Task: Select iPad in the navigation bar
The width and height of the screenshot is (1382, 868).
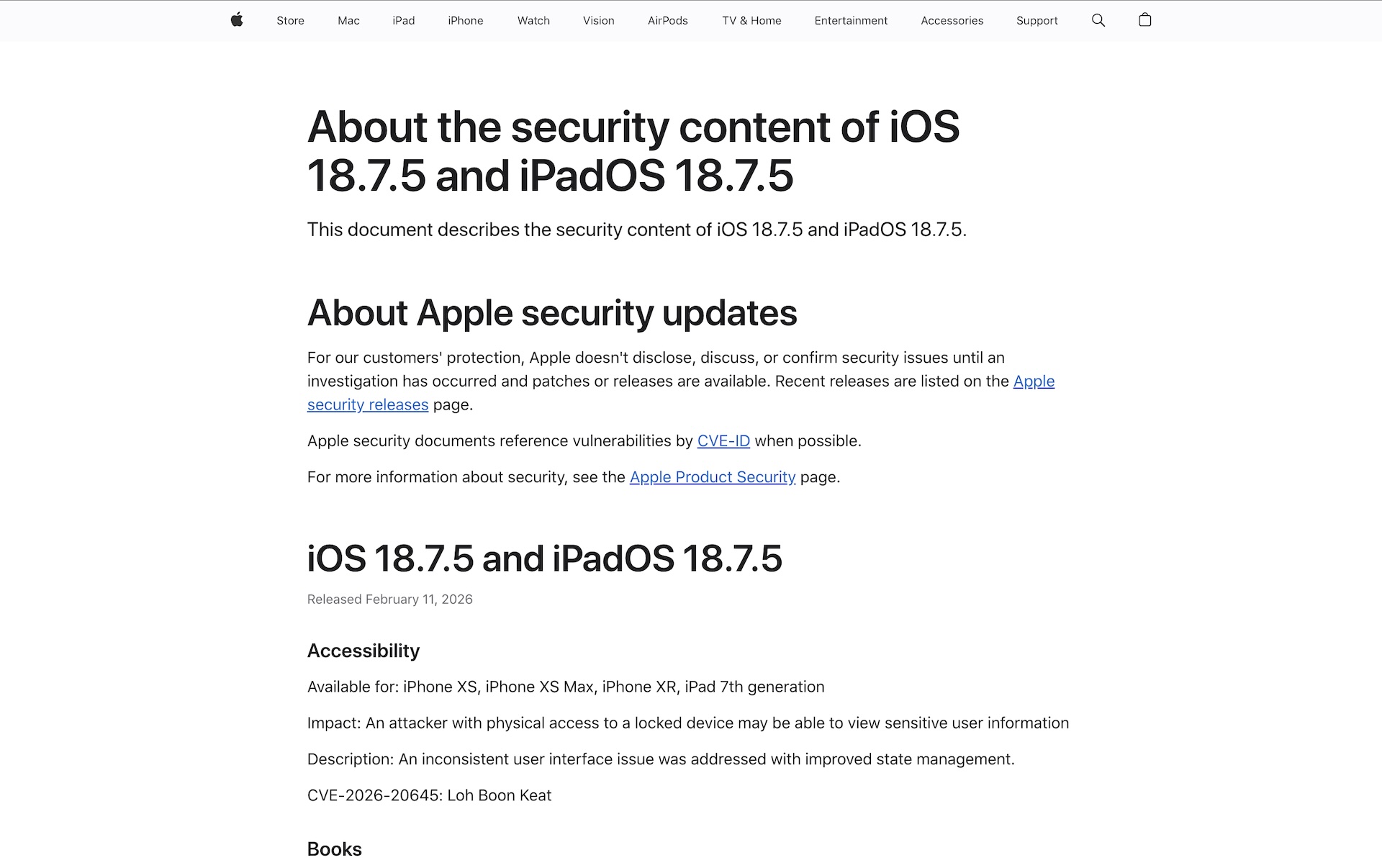Action: point(403,21)
